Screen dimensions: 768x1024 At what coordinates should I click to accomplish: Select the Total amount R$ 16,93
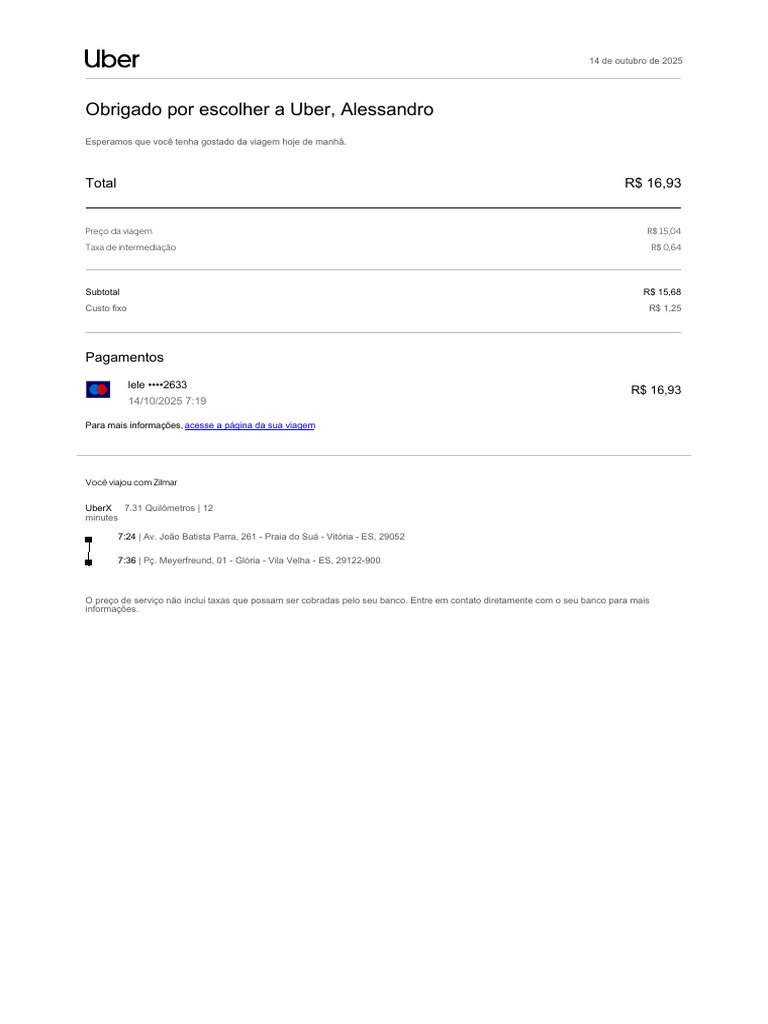pos(652,183)
